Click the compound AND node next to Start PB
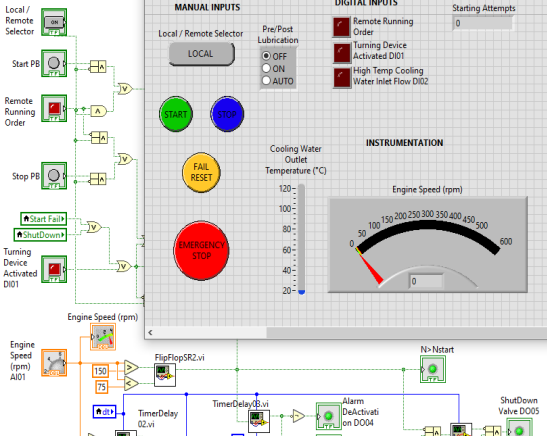The width and height of the screenshot is (547, 436). [x=98, y=66]
